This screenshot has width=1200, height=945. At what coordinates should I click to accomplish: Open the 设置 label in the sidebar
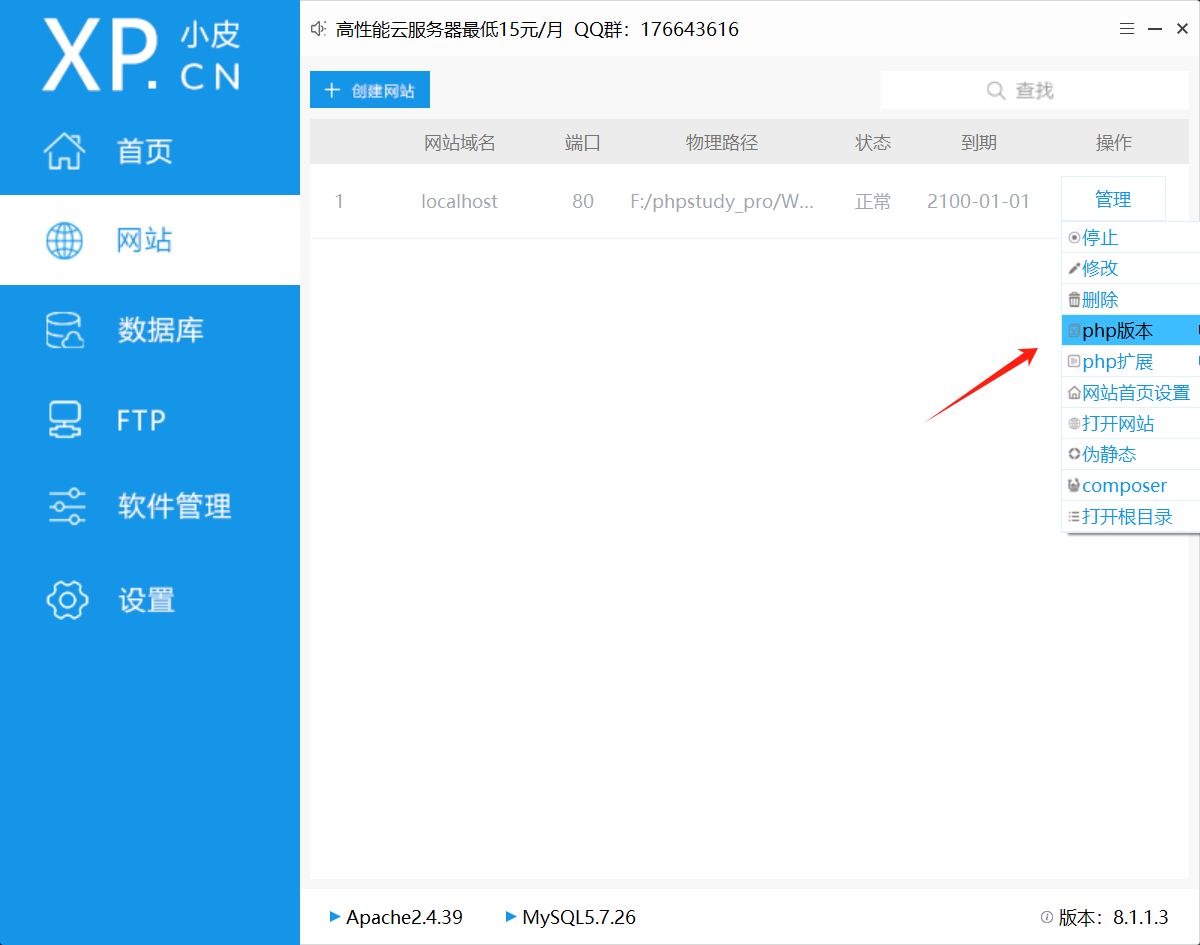click(x=146, y=600)
